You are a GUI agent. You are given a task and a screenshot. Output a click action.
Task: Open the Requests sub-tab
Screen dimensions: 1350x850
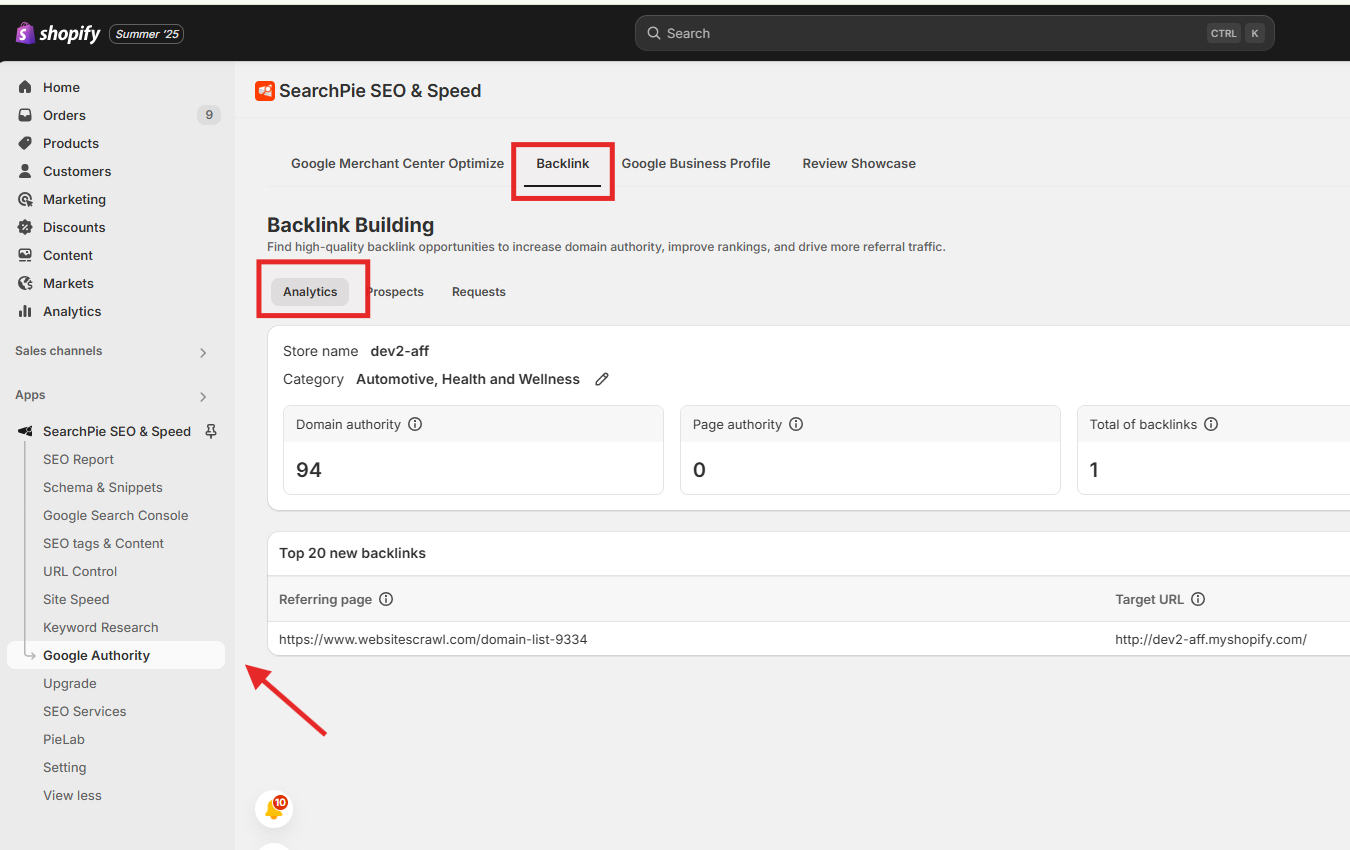(478, 292)
